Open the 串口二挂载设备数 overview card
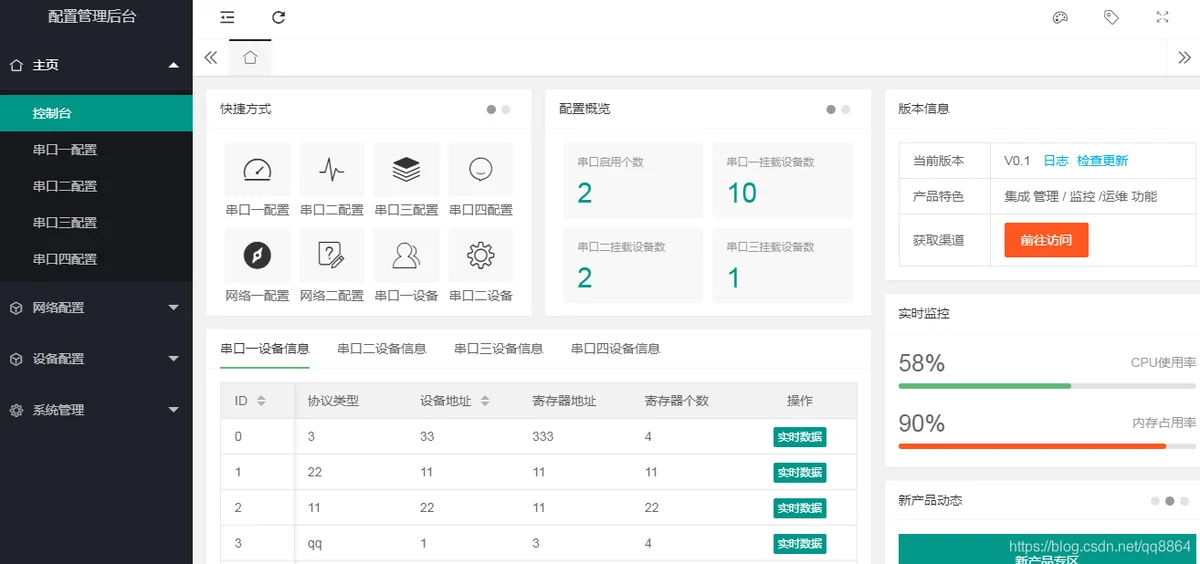This screenshot has width=1200, height=564. click(631, 266)
